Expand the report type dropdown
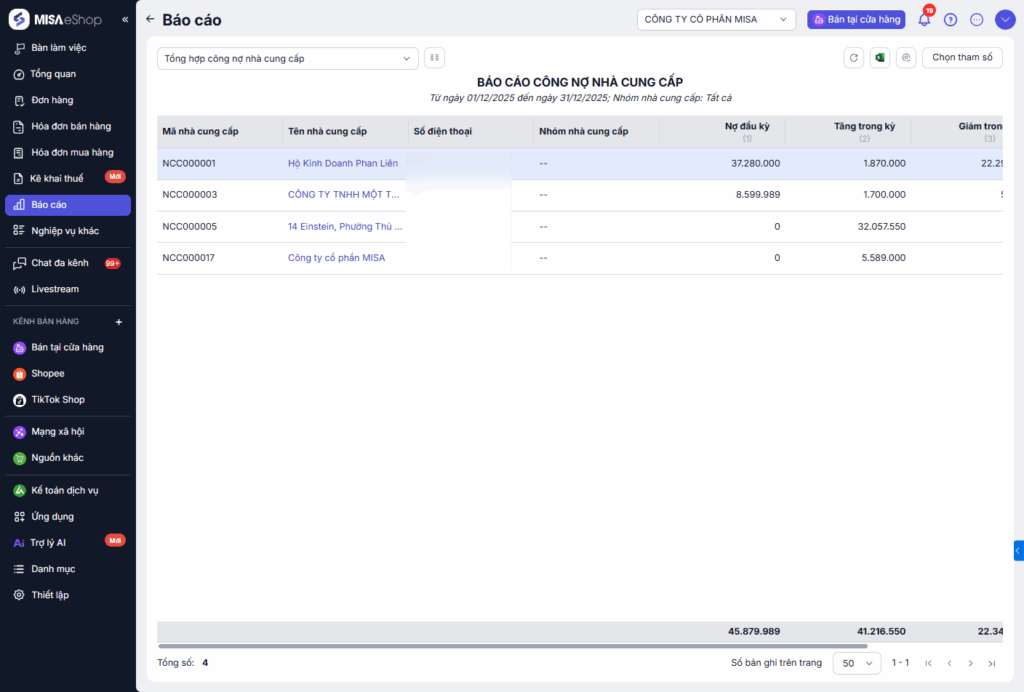Image resolution: width=1024 pixels, height=692 pixels. [287, 58]
